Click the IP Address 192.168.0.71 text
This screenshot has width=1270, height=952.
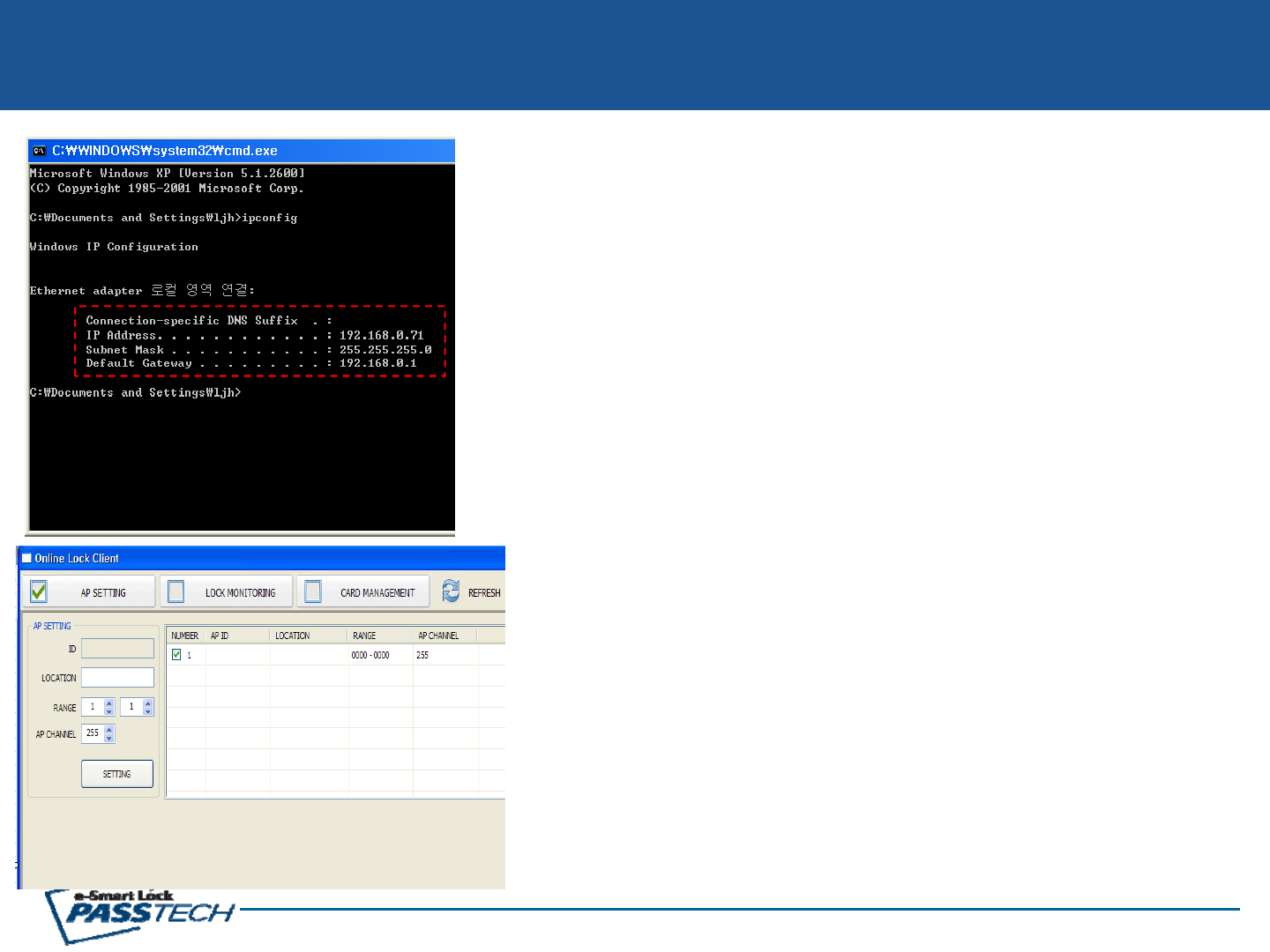[x=255, y=335]
